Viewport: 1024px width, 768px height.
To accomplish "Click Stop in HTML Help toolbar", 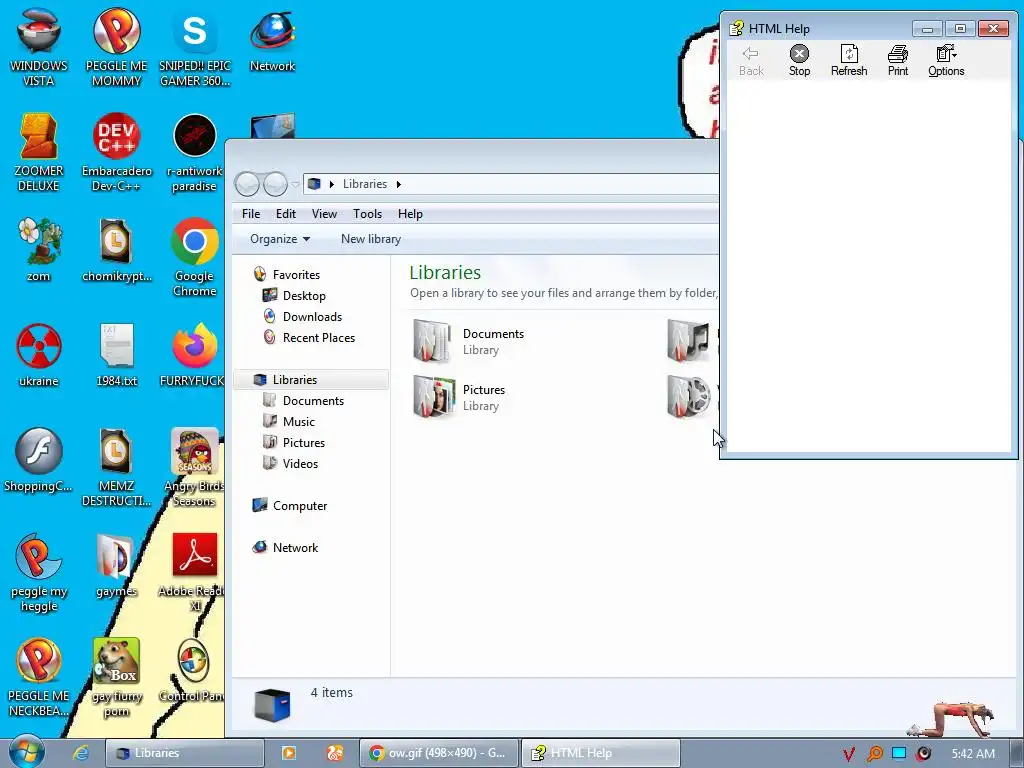I will (799, 61).
